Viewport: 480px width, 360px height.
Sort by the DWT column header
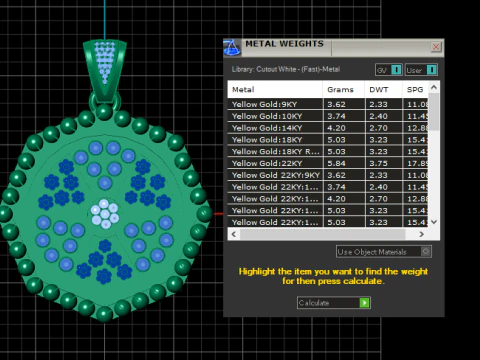coord(383,89)
